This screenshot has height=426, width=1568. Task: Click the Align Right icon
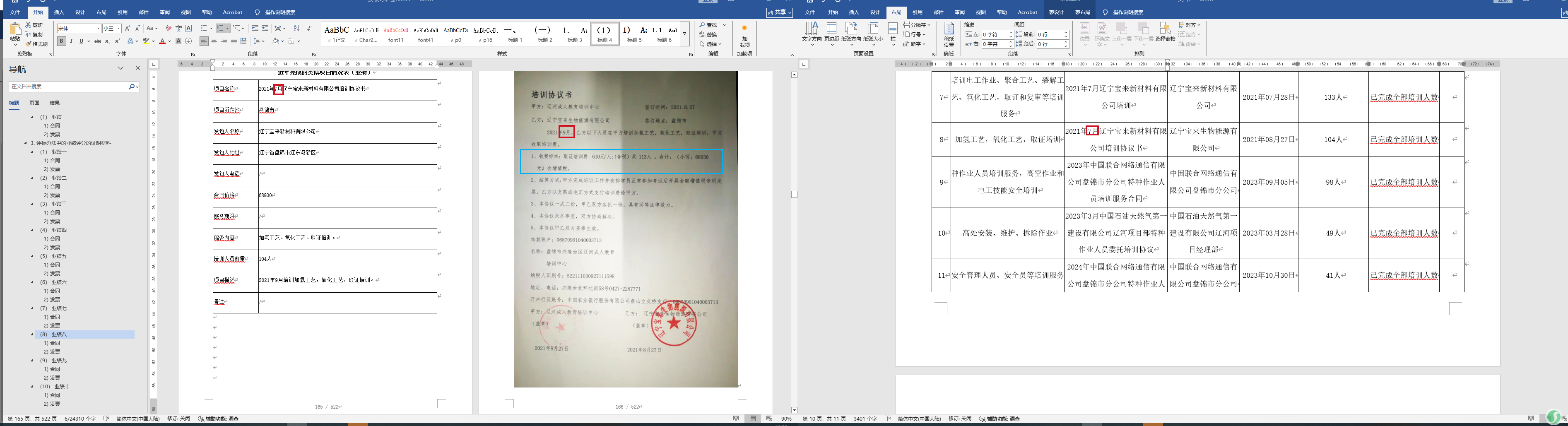click(224, 41)
